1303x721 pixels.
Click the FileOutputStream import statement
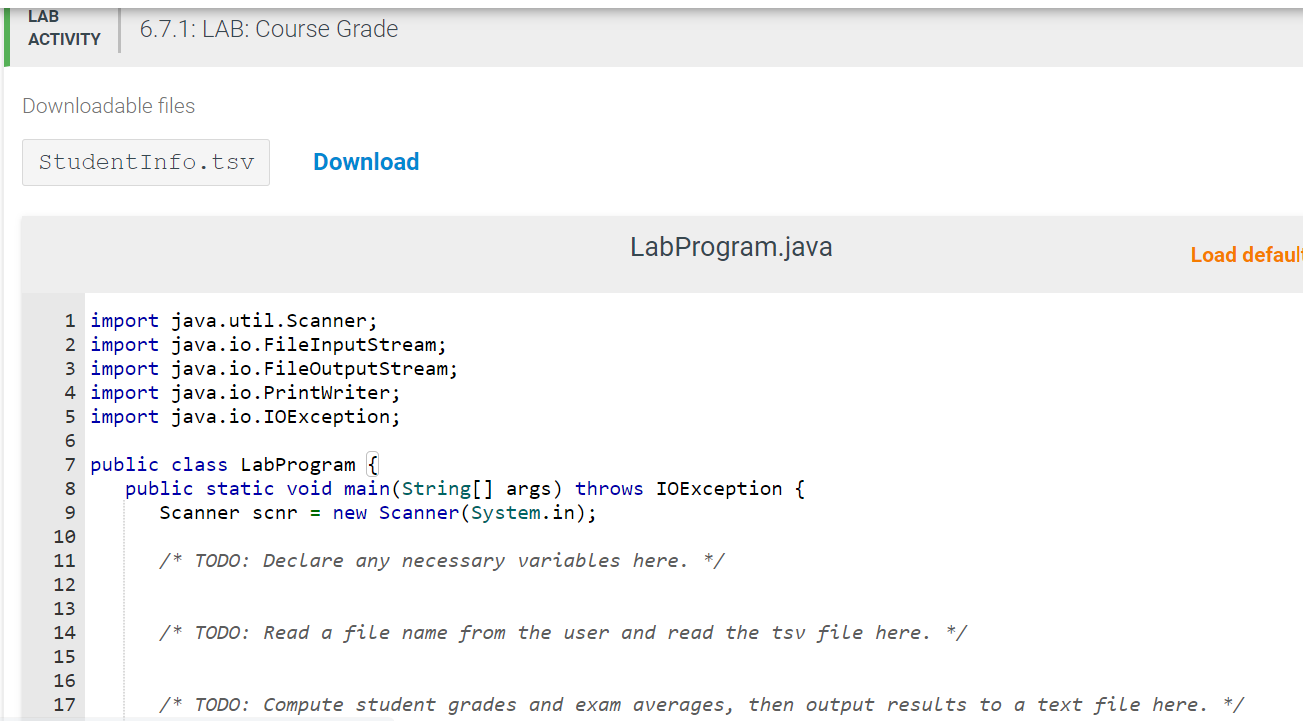[273, 368]
